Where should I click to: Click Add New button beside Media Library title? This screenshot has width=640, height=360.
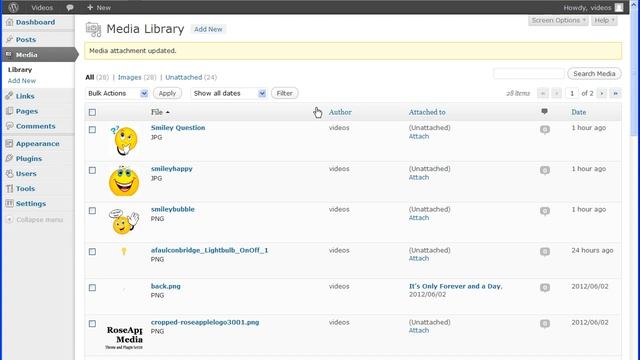pos(208,29)
